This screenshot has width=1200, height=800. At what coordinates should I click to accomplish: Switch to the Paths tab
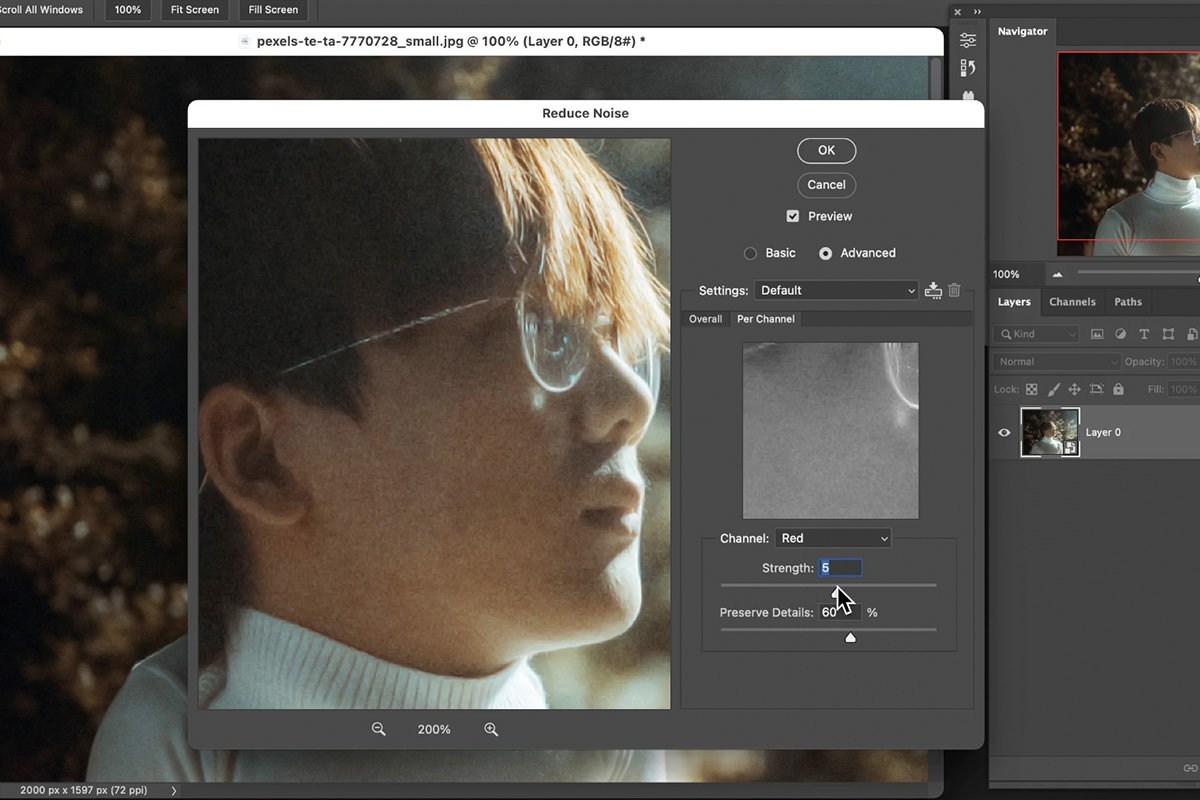tap(1128, 302)
